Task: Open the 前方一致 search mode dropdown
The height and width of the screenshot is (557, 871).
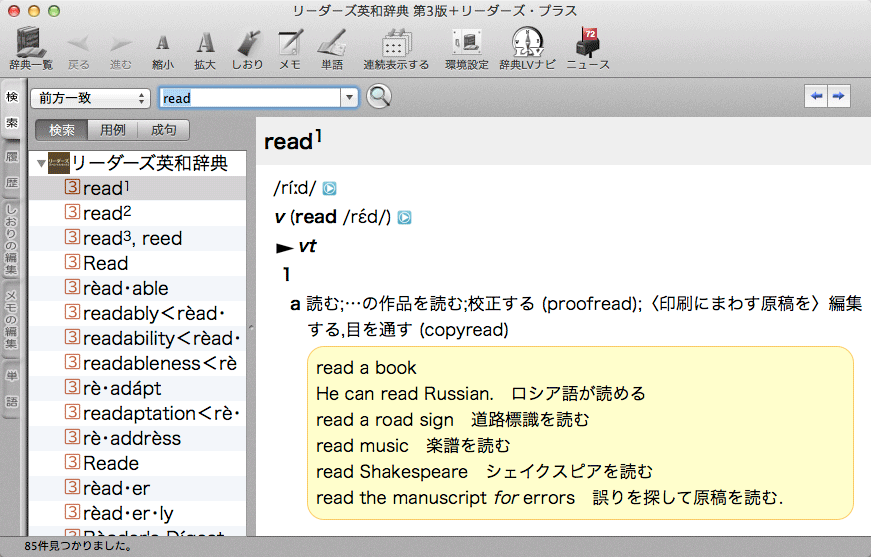Action: pos(90,98)
